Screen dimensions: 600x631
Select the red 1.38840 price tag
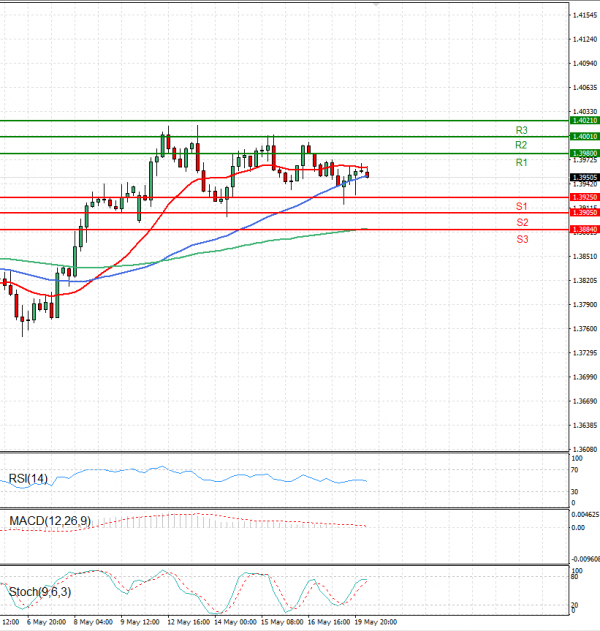[x=585, y=230]
